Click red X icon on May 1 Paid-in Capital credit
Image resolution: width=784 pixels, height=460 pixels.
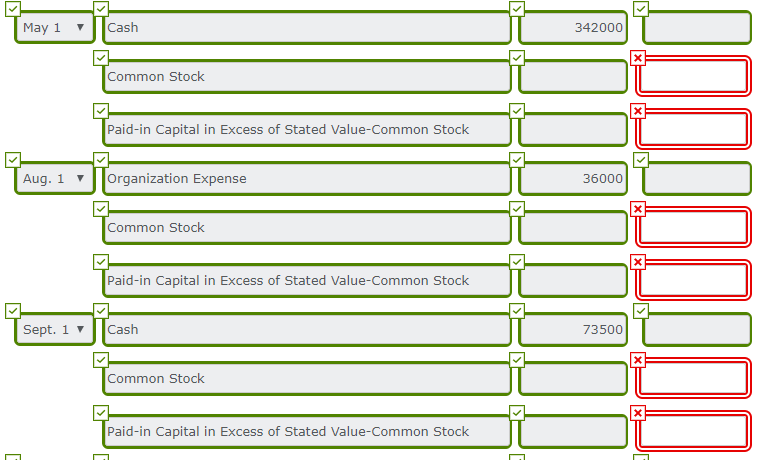pyautogui.click(x=639, y=111)
